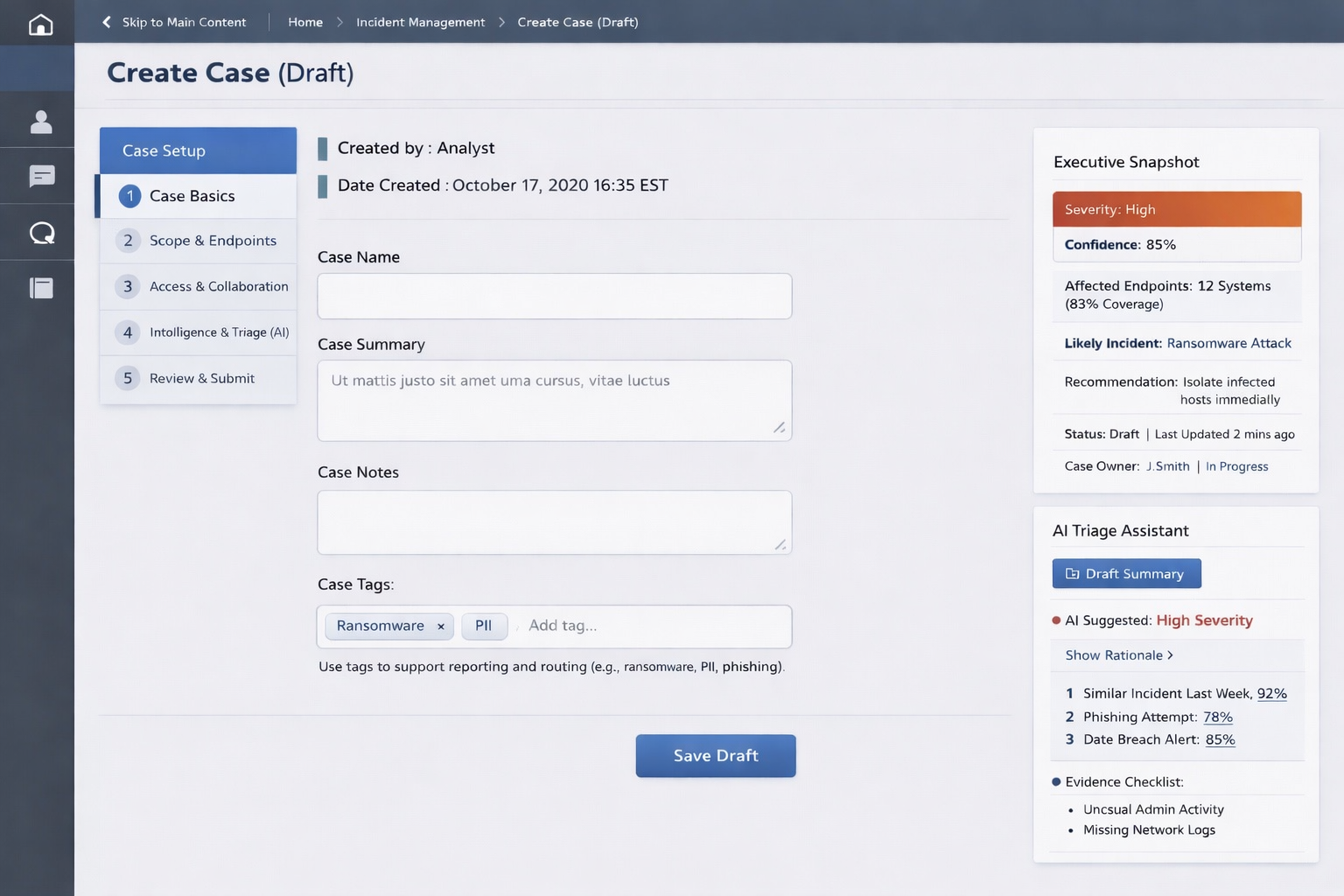Open the J.Smith case owner link

tap(1167, 466)
